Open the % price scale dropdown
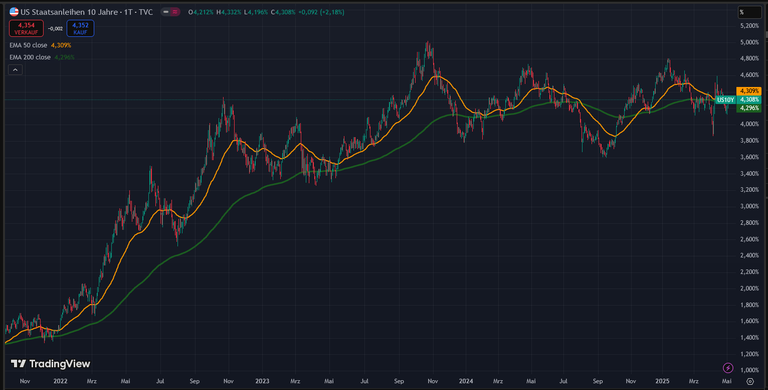Screen dimensions: 768x390 [749, 12]
